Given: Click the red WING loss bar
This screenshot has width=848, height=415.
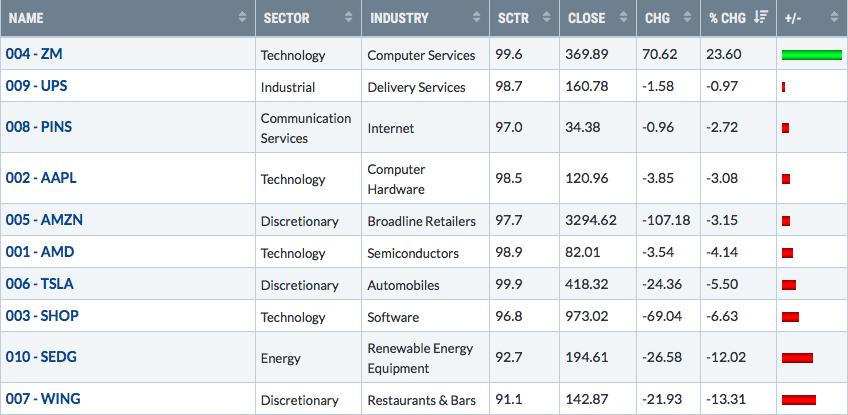Looking at the screenshot, I should [799, 400].
